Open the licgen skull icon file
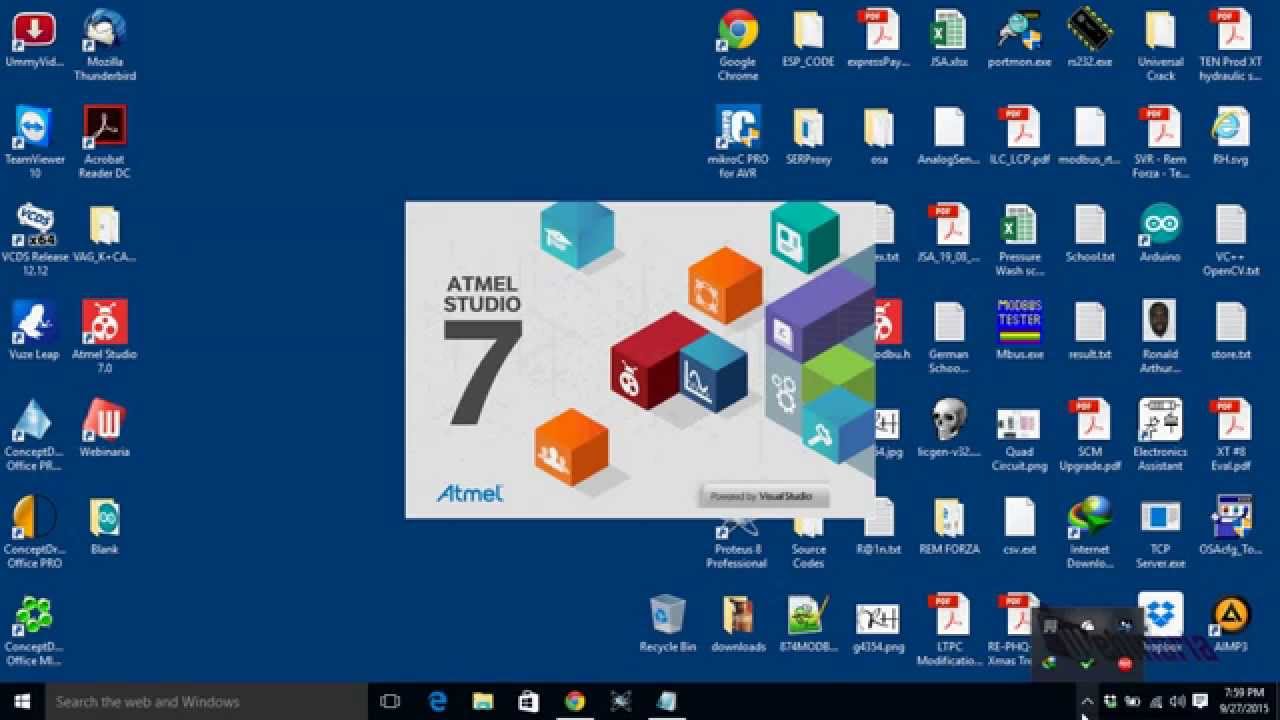The height and width of the screenshot is (720, 1280). [x=948, y=428]
